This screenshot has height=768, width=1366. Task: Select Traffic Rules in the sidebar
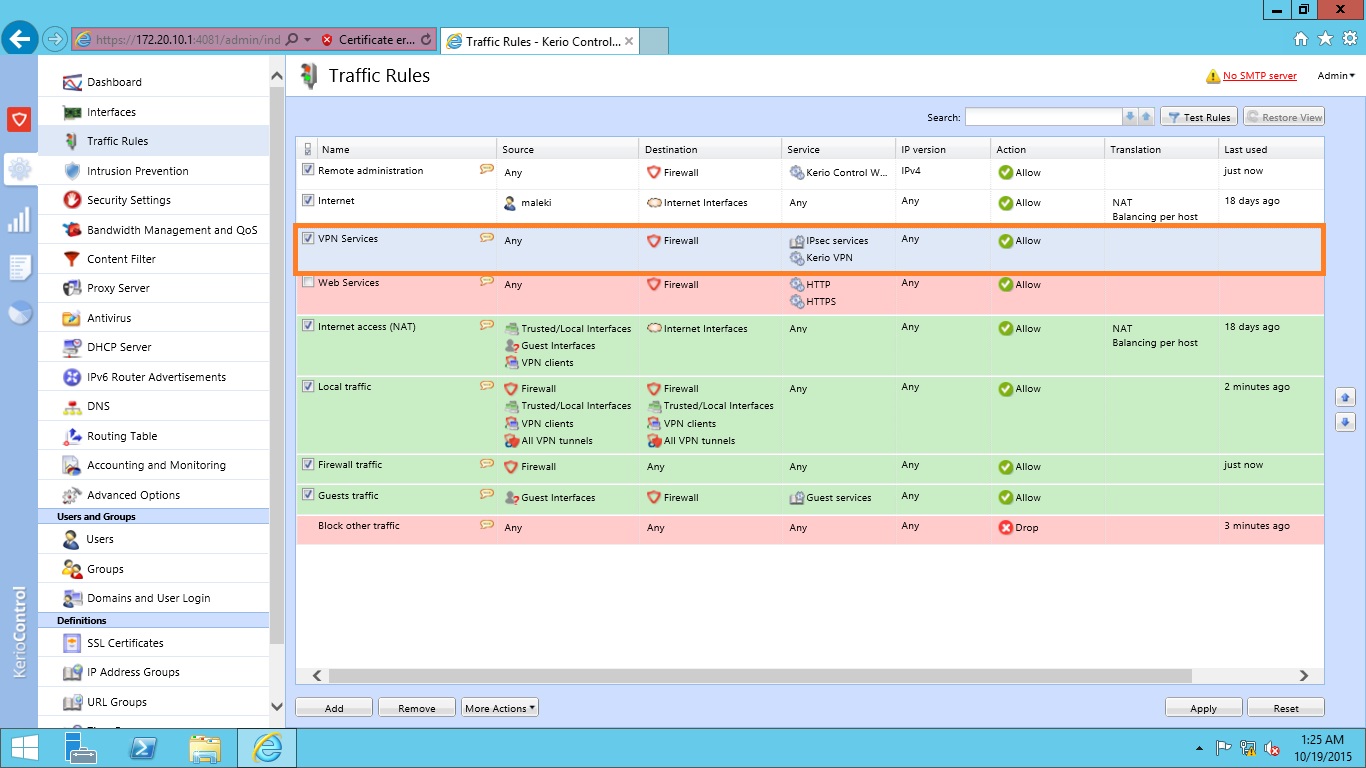[154, 141]
